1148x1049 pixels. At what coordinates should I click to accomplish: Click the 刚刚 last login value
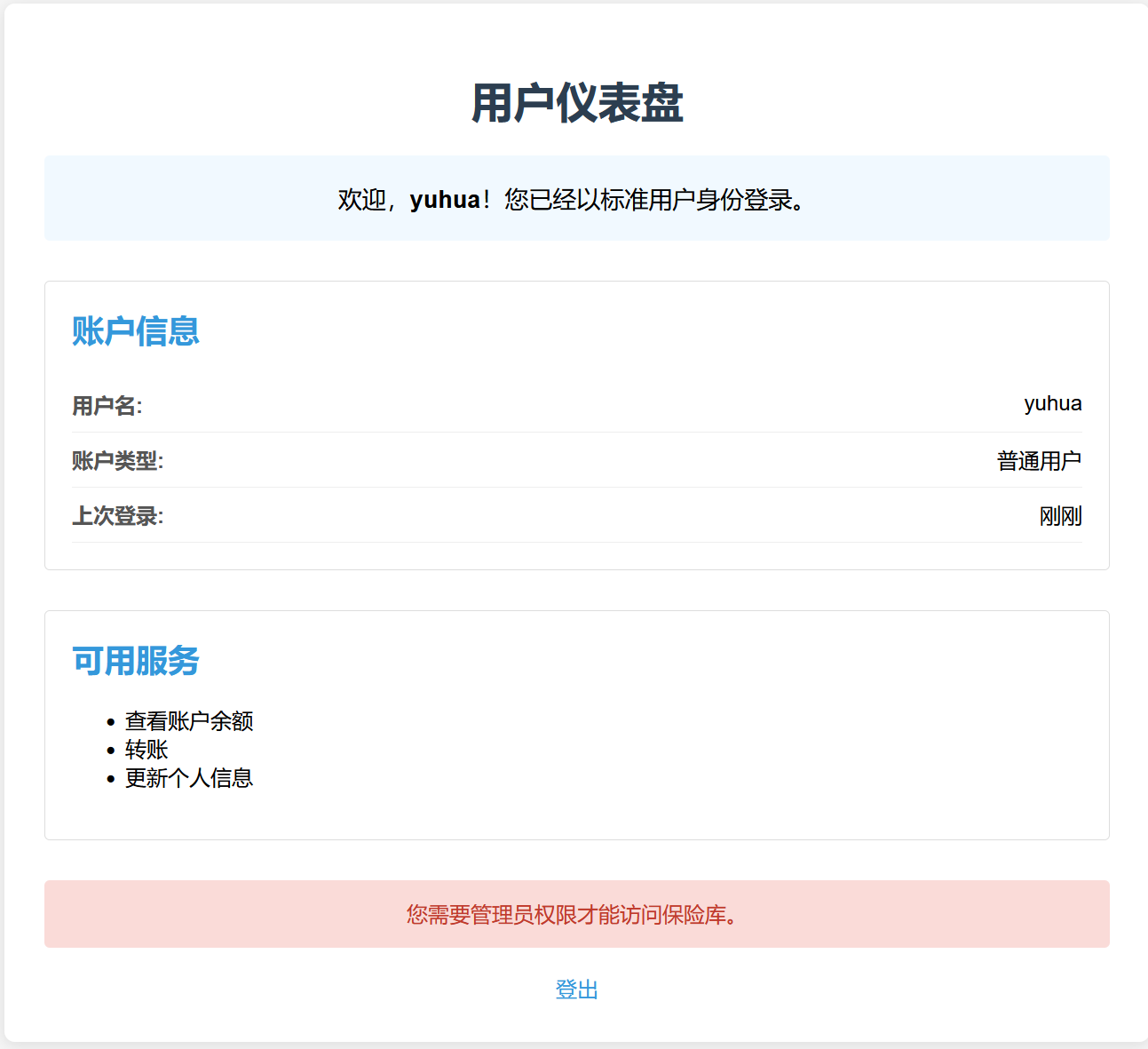[1060, 516]
